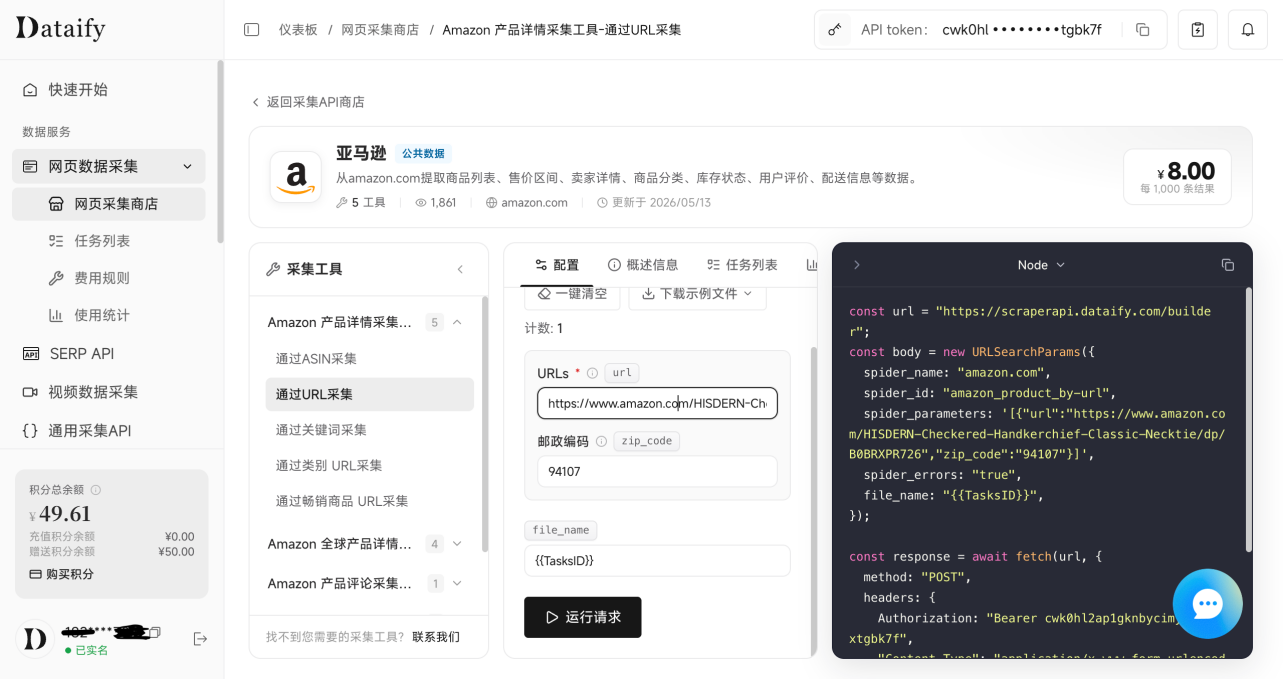Viewport: 1283px width, 679px height.
Task: Copy the account ID with the copy icon
Action: [155, 632]
